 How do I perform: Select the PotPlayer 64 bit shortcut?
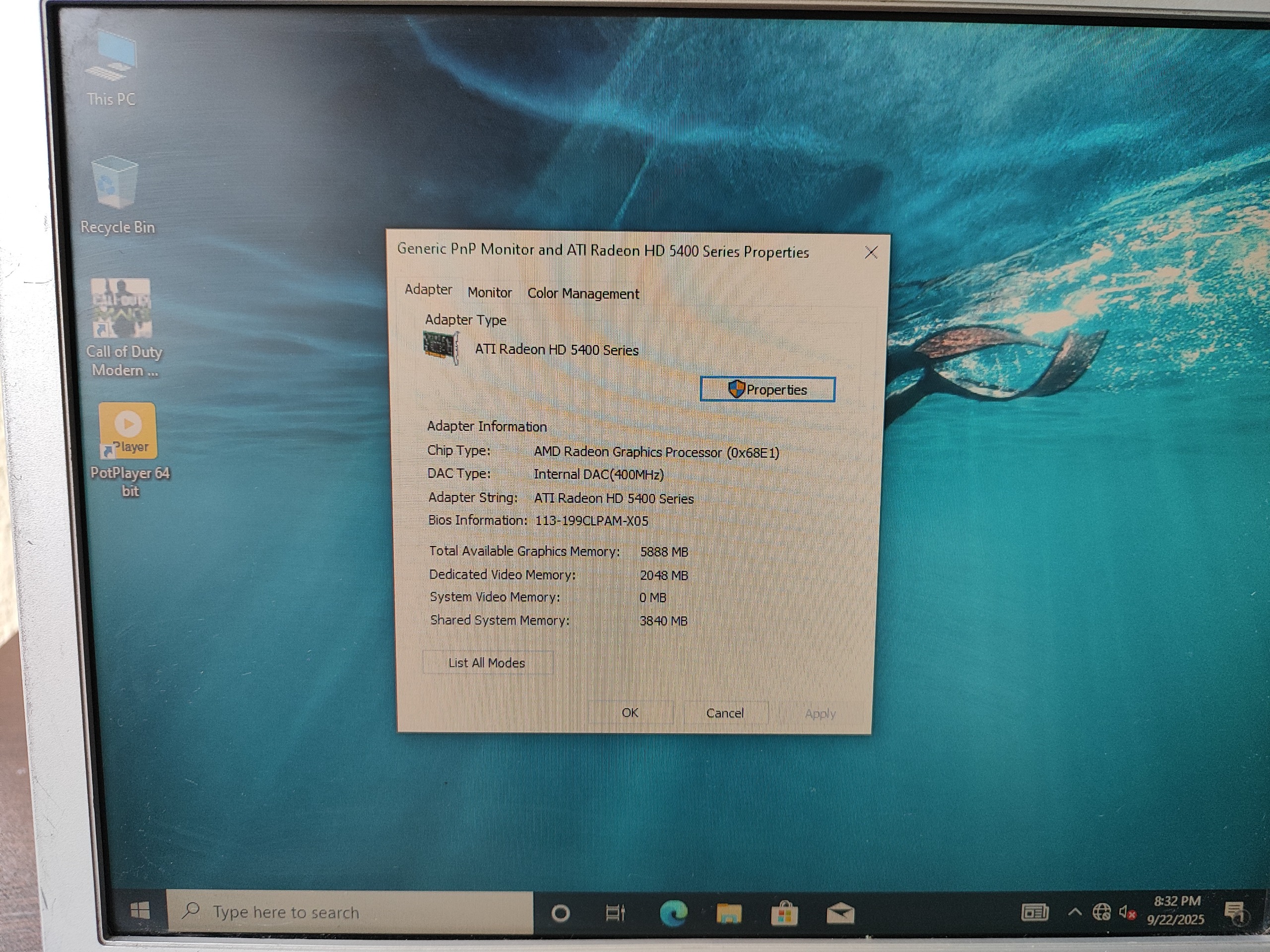click(x=129, y=450)
